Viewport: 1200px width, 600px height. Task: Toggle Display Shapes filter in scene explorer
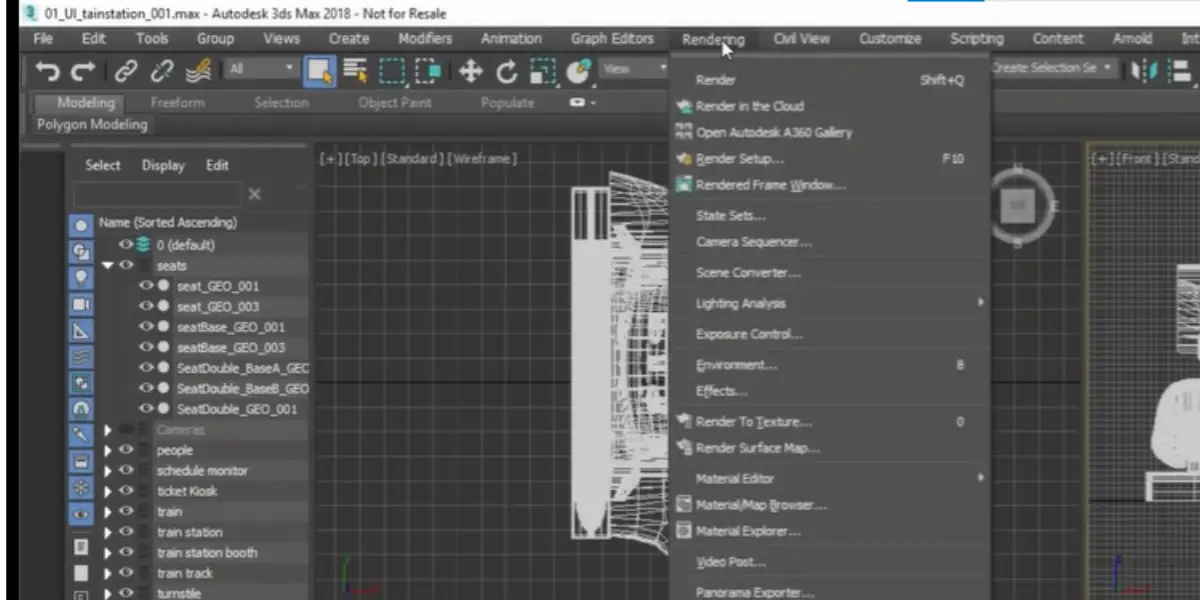pos(81,252)
